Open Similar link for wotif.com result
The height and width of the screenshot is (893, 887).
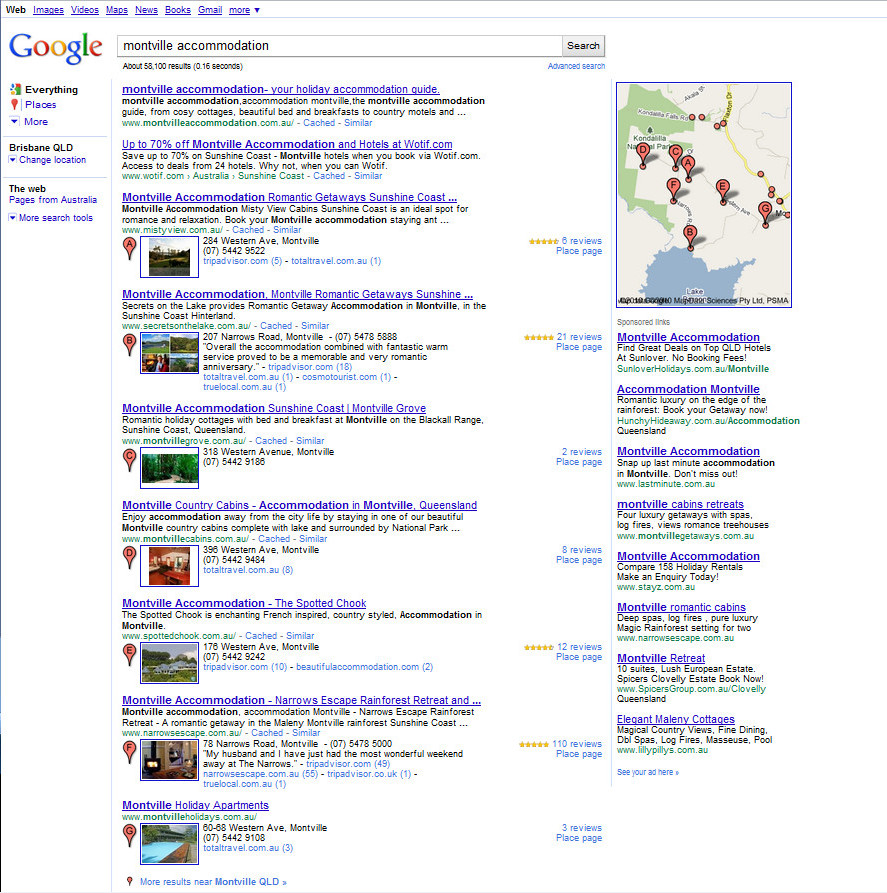[x=368, y=176]
